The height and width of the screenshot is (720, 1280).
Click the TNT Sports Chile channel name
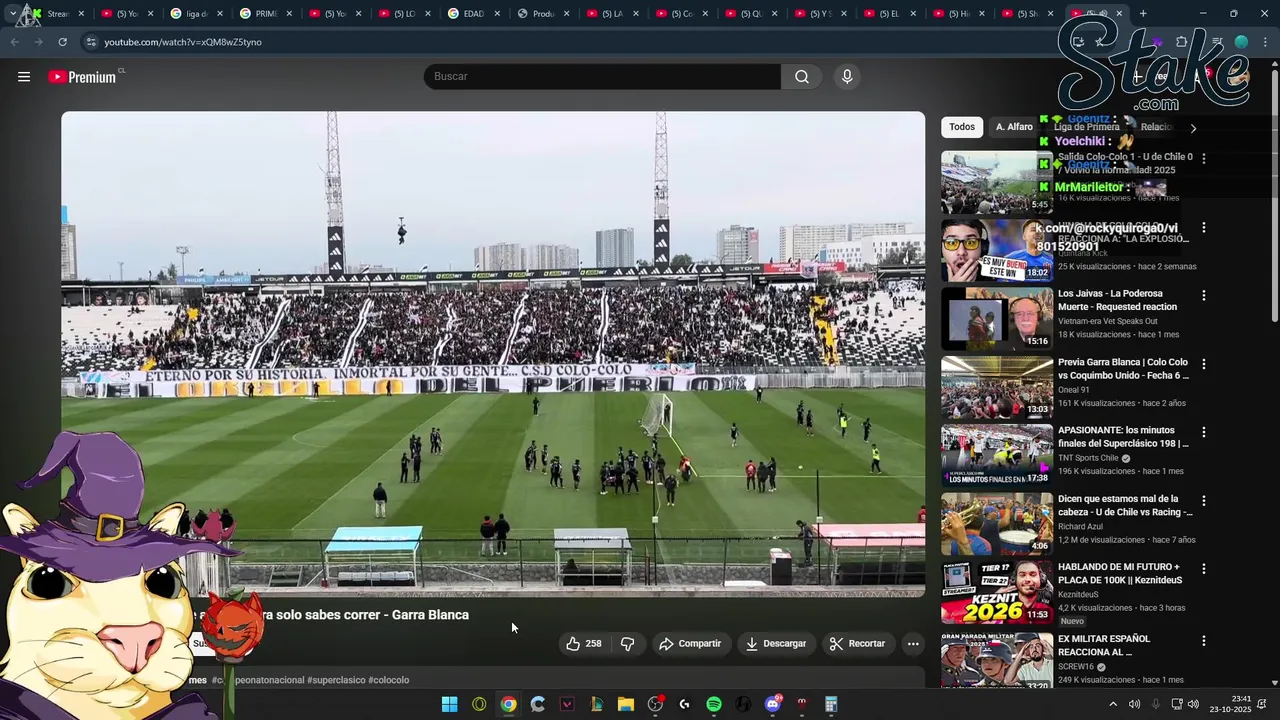point(1088,458)
